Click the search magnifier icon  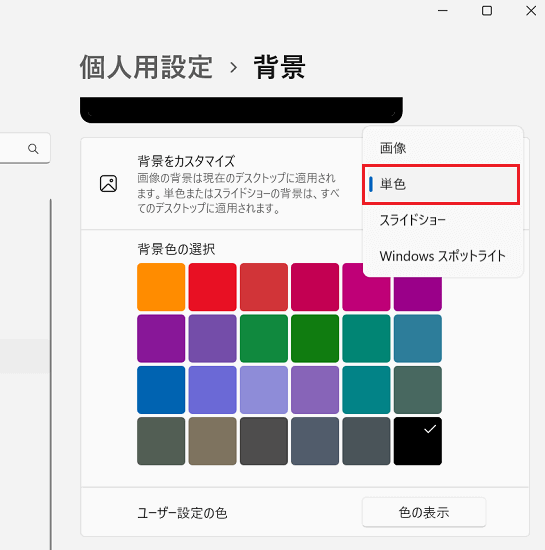click(x=33, y=149)
